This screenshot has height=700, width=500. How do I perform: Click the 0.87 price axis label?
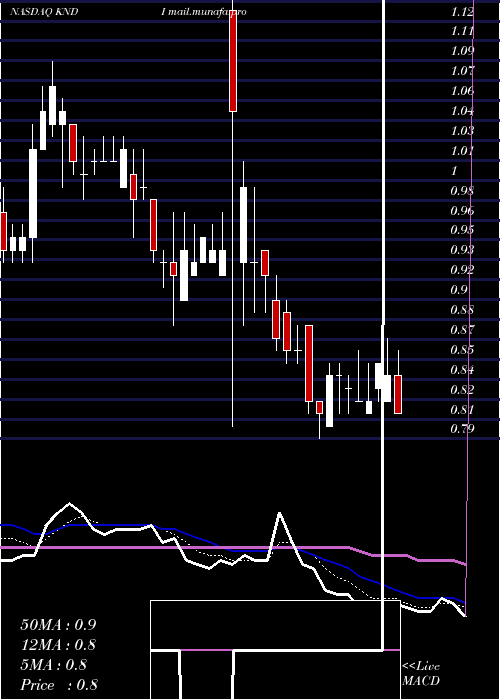(462, 330)
